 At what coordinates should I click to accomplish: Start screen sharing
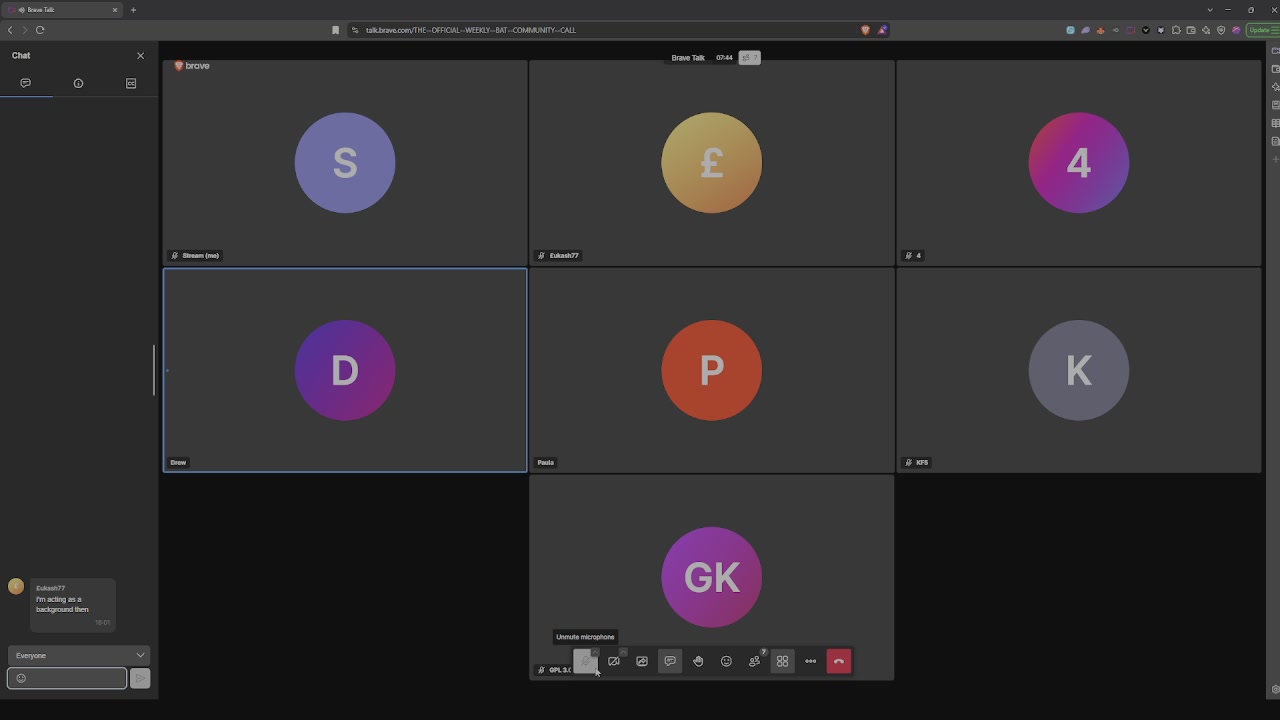pyautogui.click(x=642, y=661)
